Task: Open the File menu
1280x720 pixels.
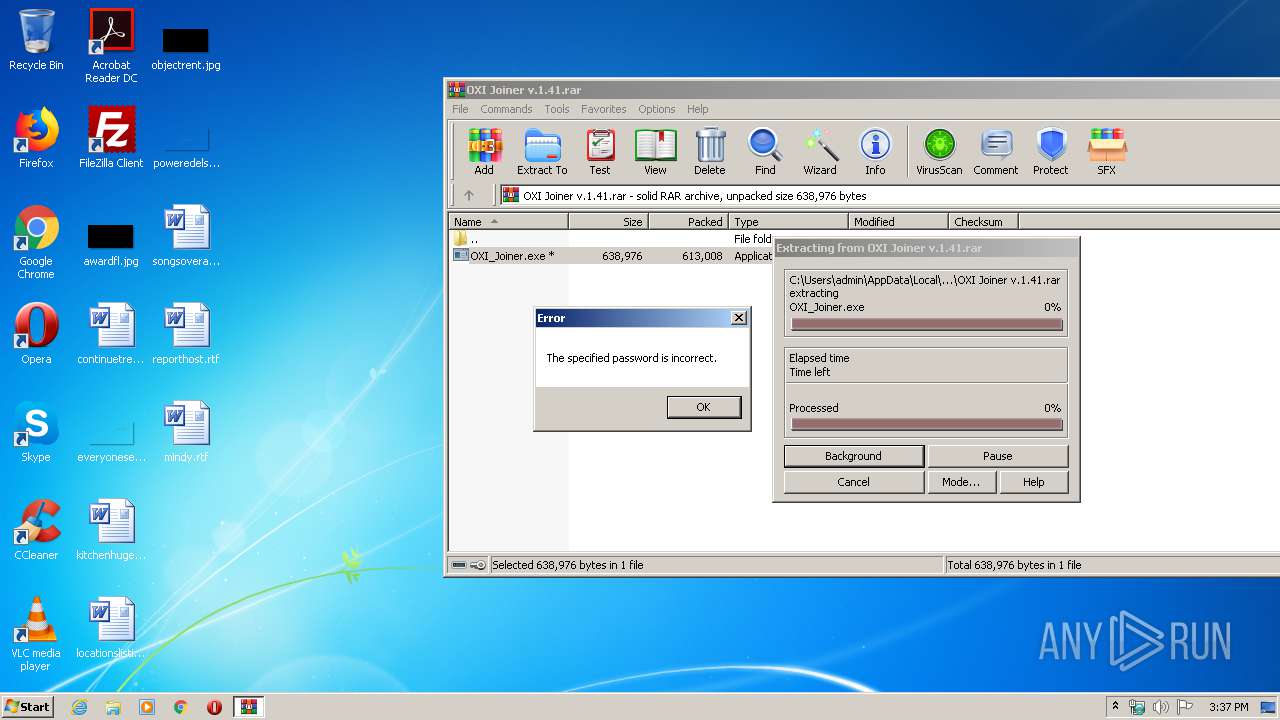Action: point(460,109)
